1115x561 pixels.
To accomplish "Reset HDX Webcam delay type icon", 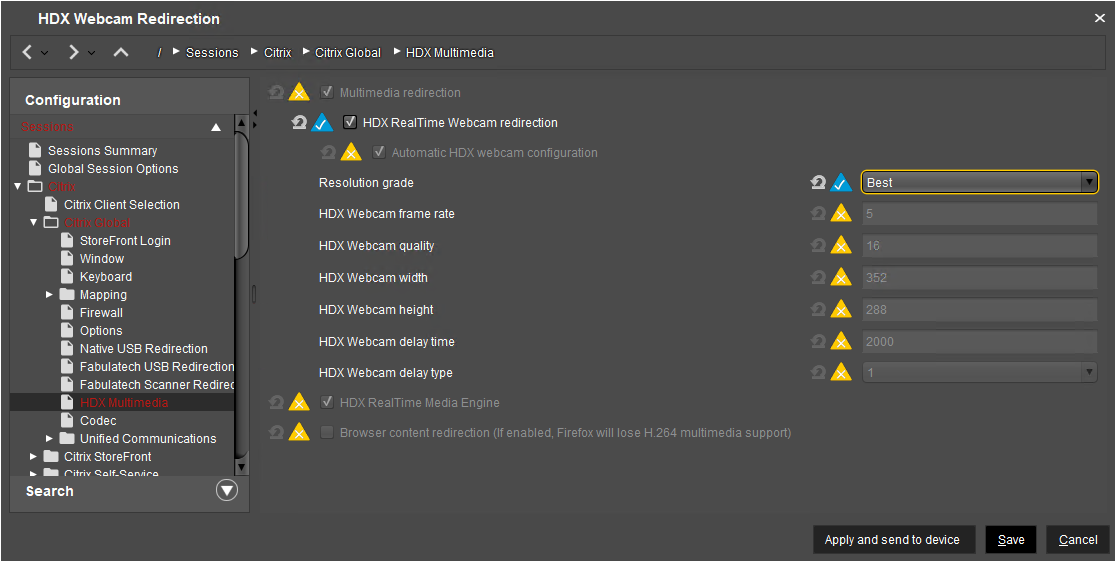I will click(818, 372).
